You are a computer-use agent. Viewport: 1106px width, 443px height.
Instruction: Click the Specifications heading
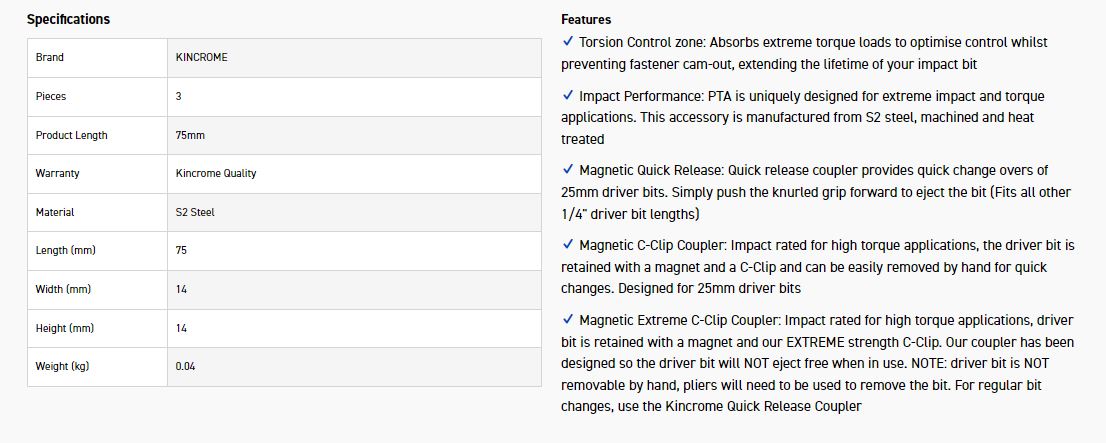click(x=68, y=19)
